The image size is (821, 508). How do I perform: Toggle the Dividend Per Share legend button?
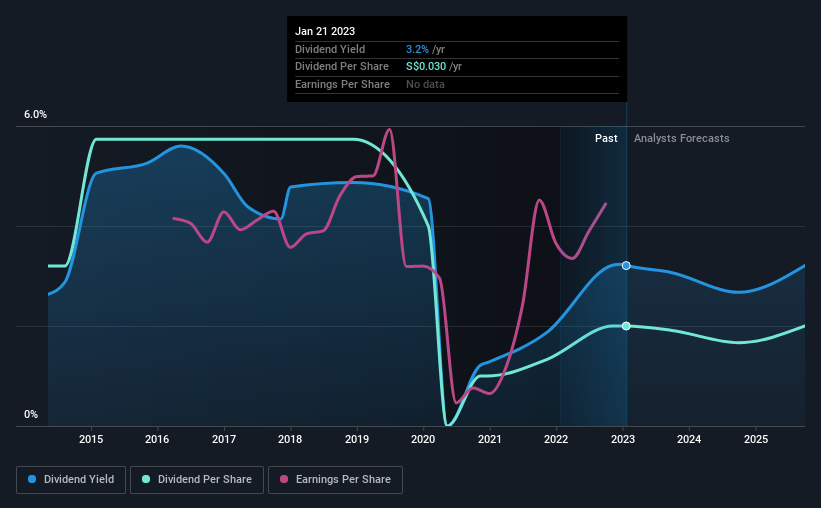[197, 480]
